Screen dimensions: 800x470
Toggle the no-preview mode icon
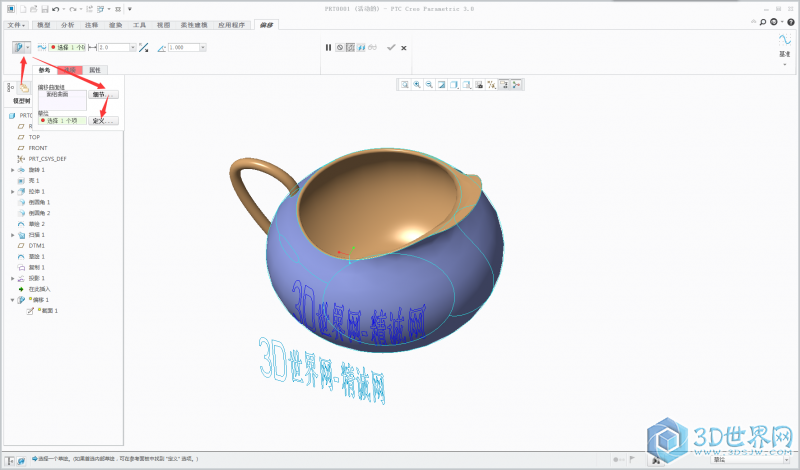pos(339,47)
